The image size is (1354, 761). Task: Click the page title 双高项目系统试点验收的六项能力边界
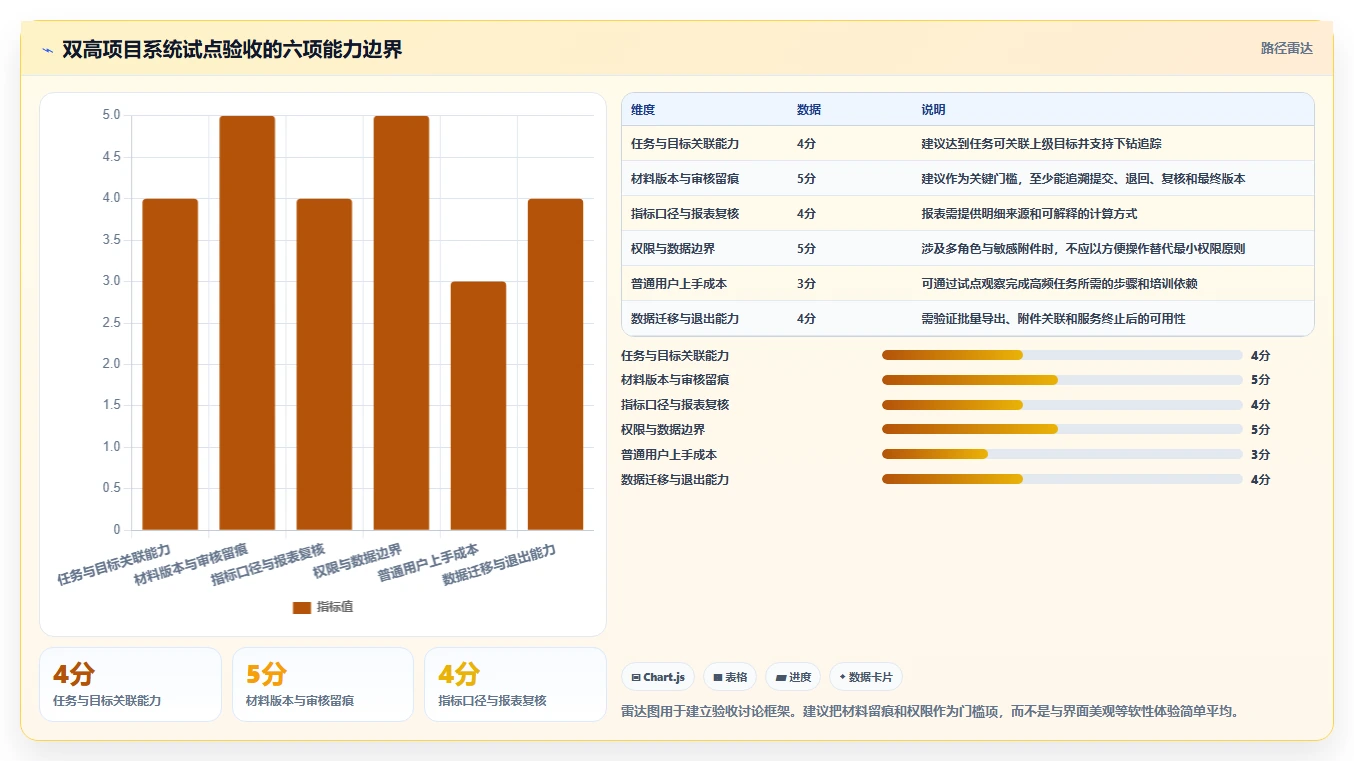coord(232,50)
